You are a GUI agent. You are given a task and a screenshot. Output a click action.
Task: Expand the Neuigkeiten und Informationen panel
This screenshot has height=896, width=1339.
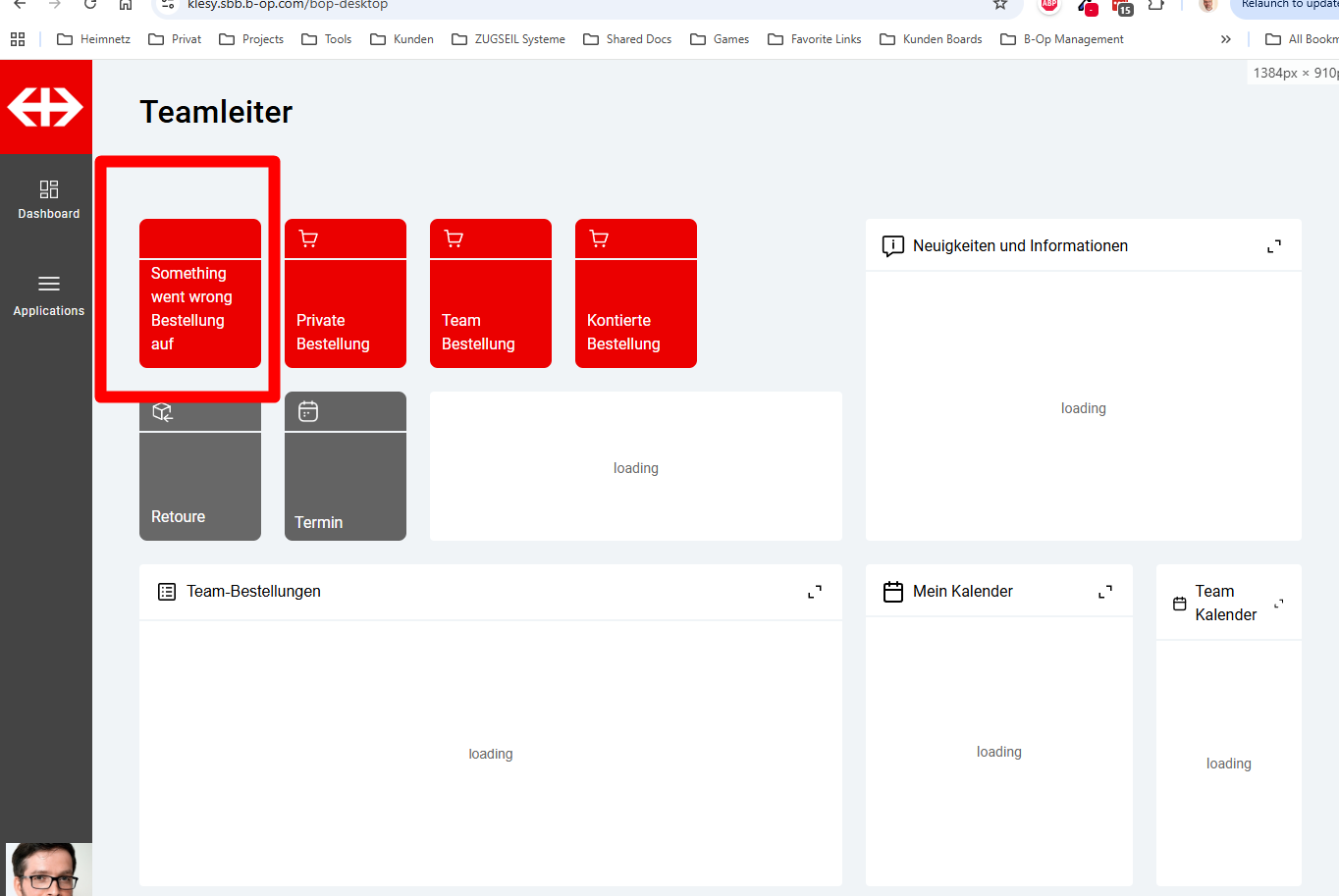click(1273, 246)
